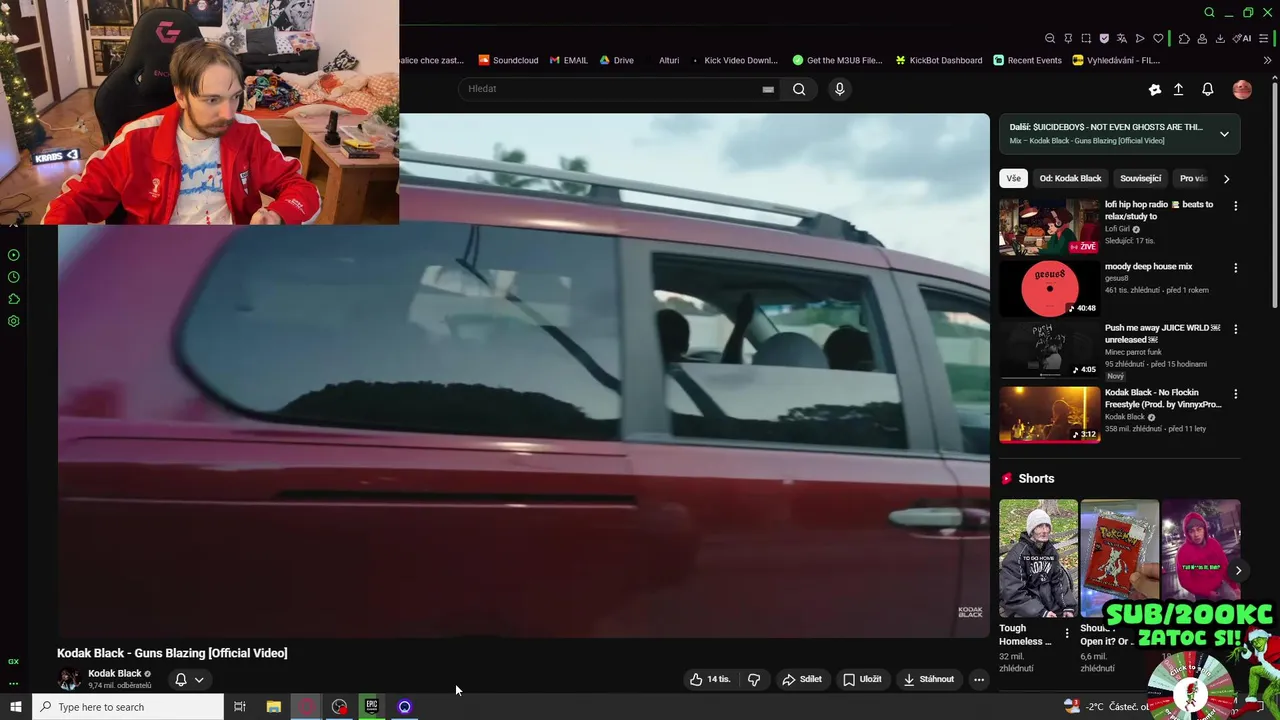Open the sidebar three-dots menu
The height and width of the screenshot is (720, 1280).
(14, 684)
